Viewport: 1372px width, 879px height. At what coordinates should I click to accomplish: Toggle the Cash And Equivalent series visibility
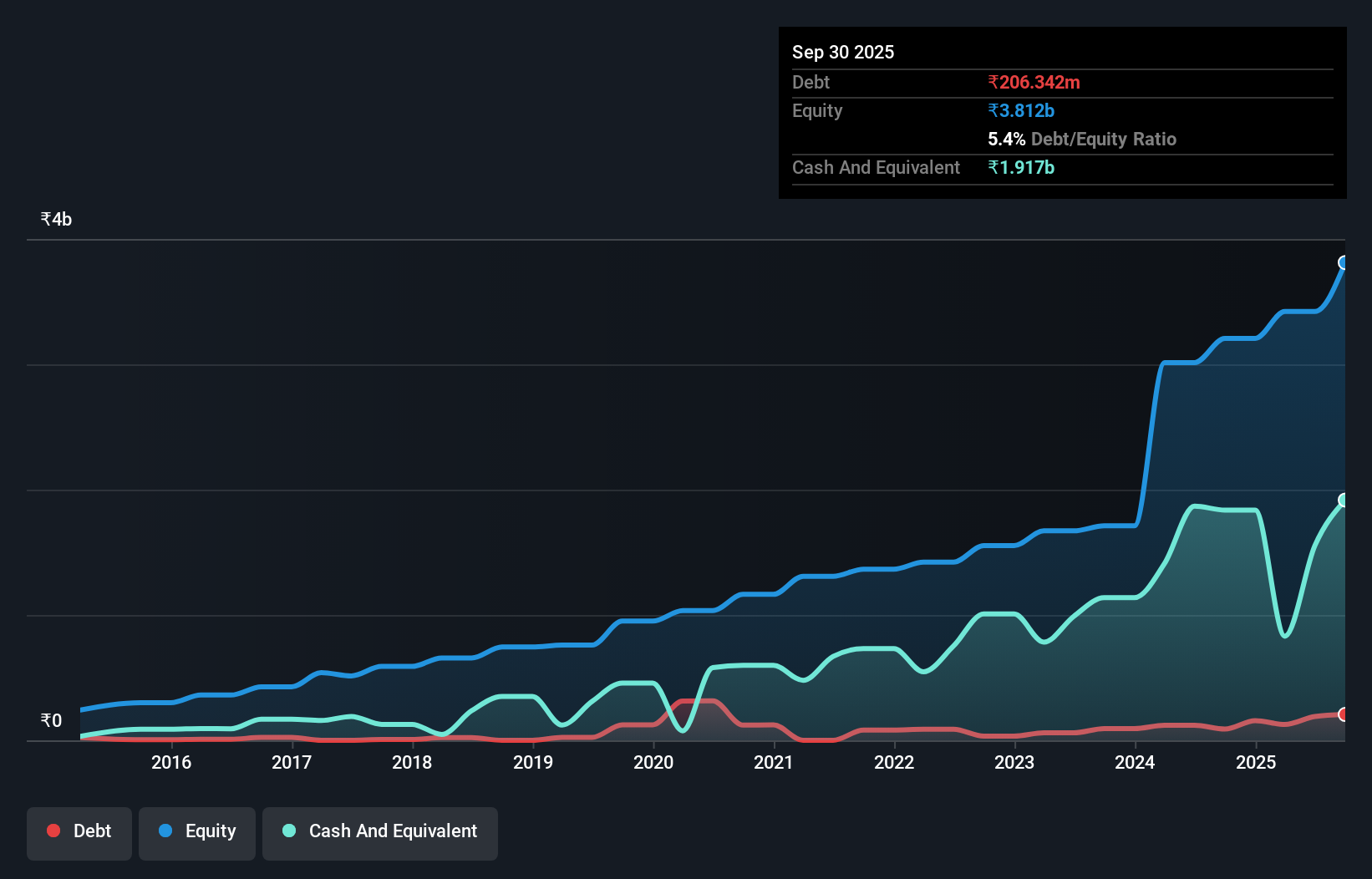(x=379, y=832)
